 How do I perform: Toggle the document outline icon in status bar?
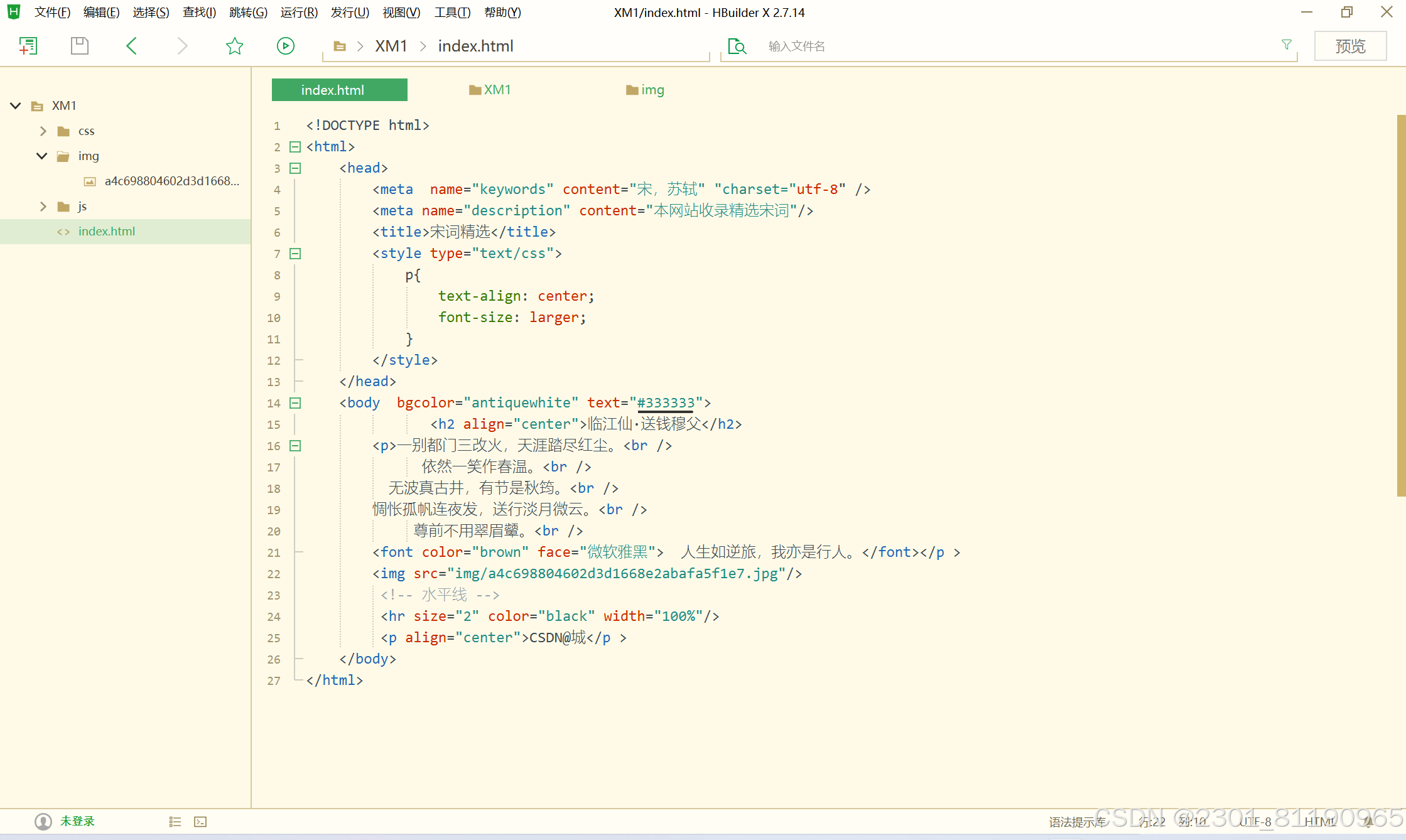pos(175,822)
